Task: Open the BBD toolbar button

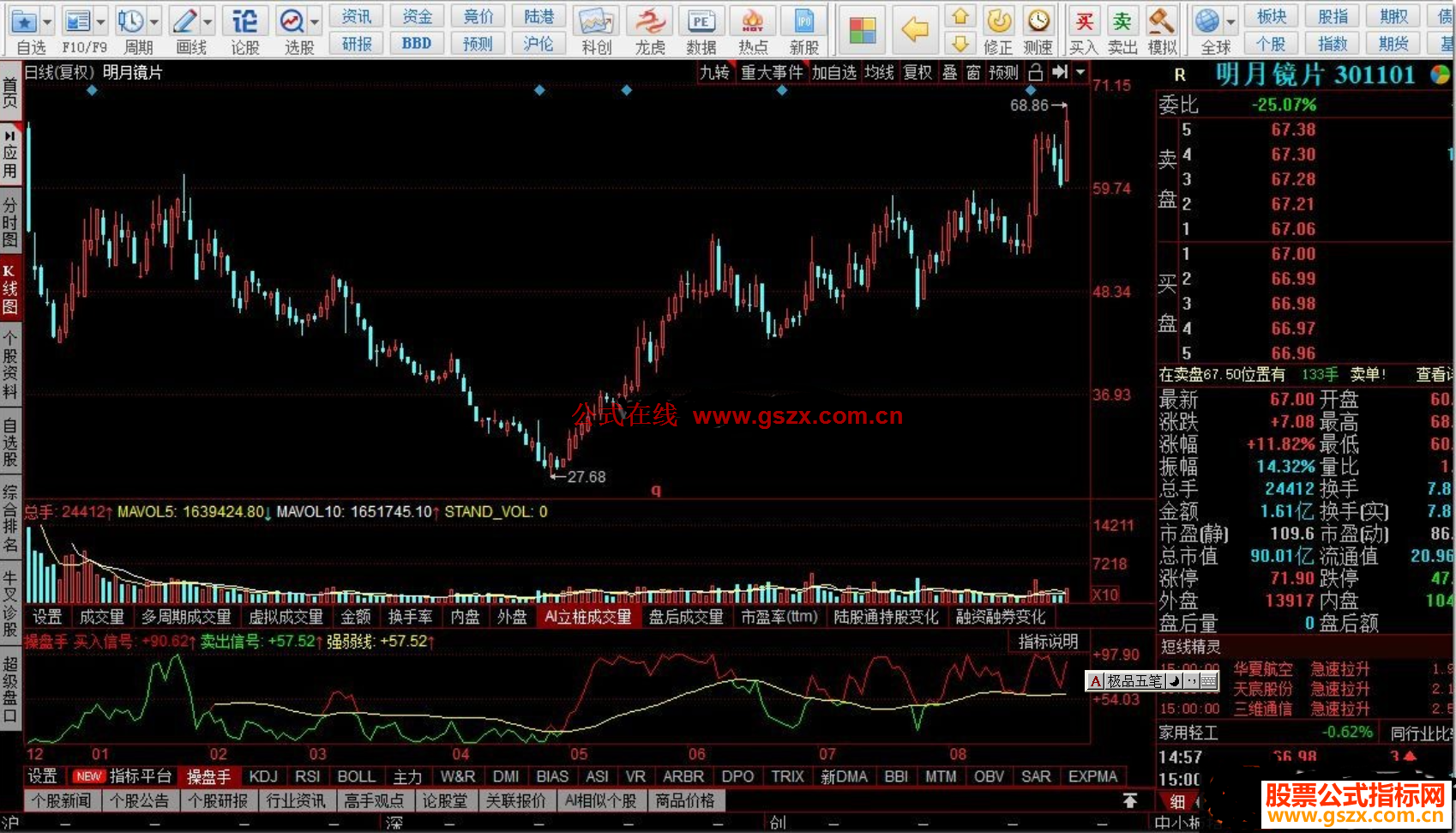Action: click(x=417, y=43)
